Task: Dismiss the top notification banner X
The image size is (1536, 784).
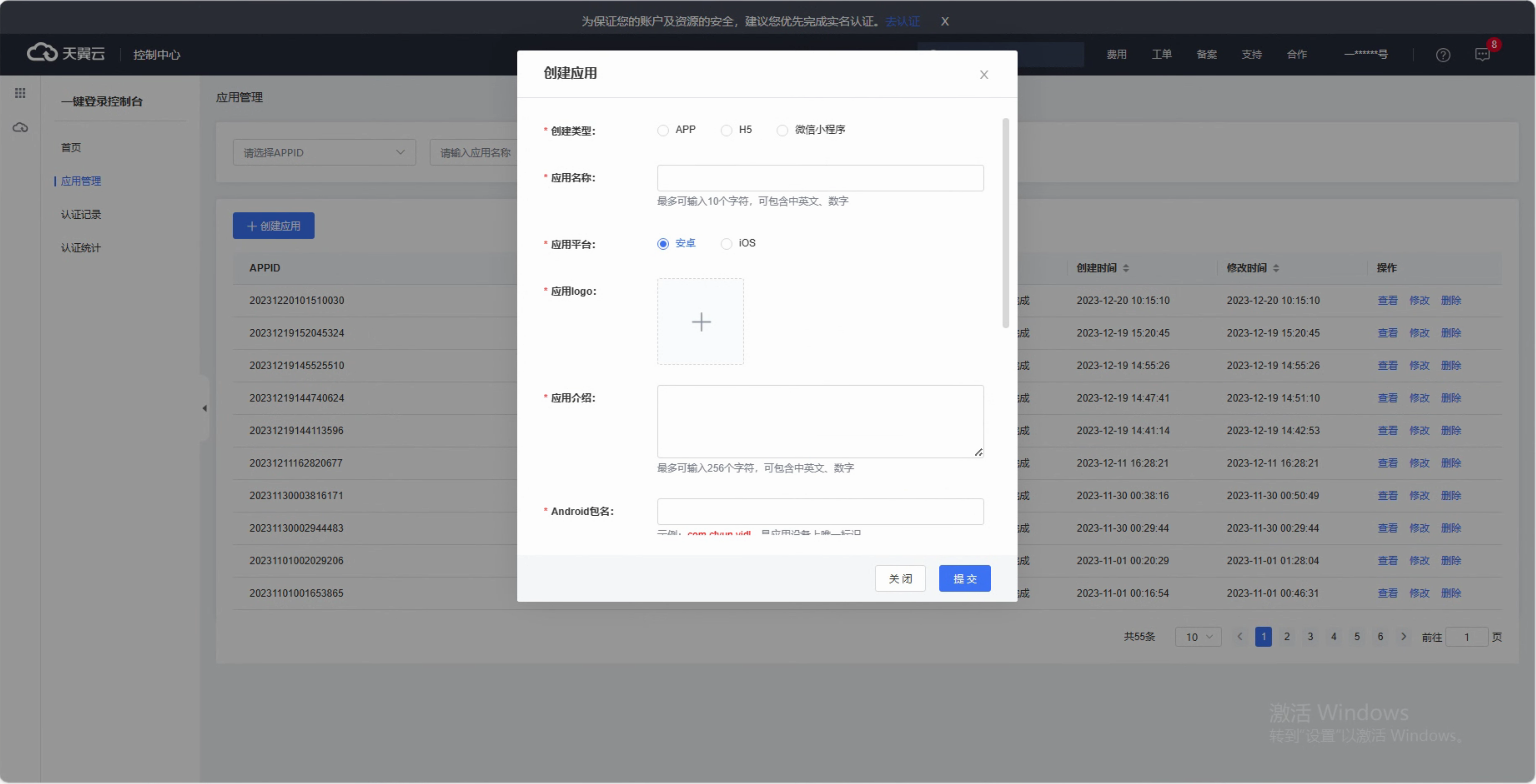Action: tap(945, 21)
